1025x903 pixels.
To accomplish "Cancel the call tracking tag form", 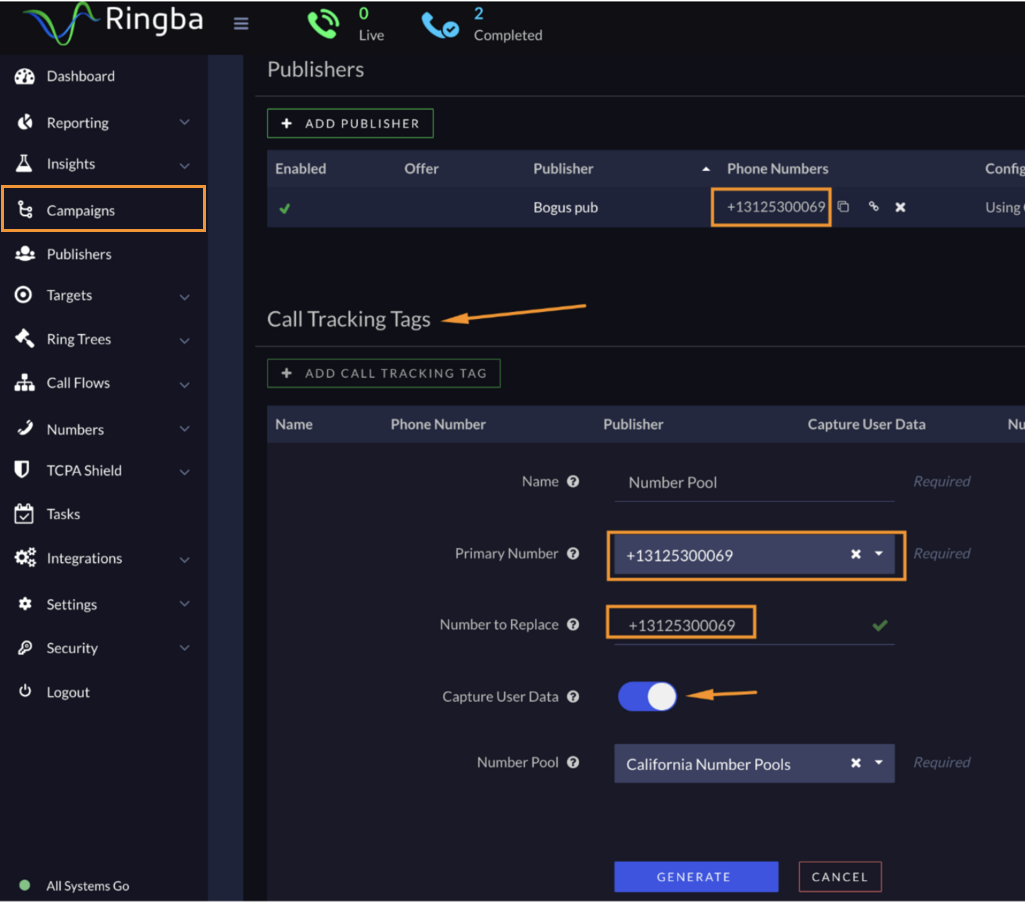I will coord(840,877).
